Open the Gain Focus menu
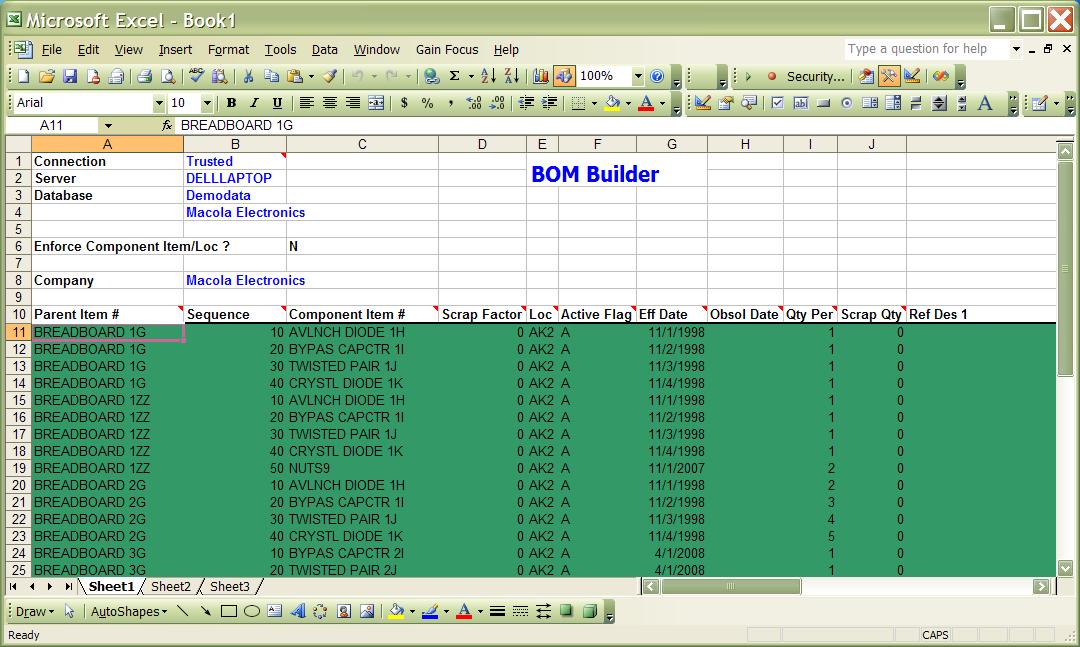Screen dimensions: 1080x647 [446, 50]
